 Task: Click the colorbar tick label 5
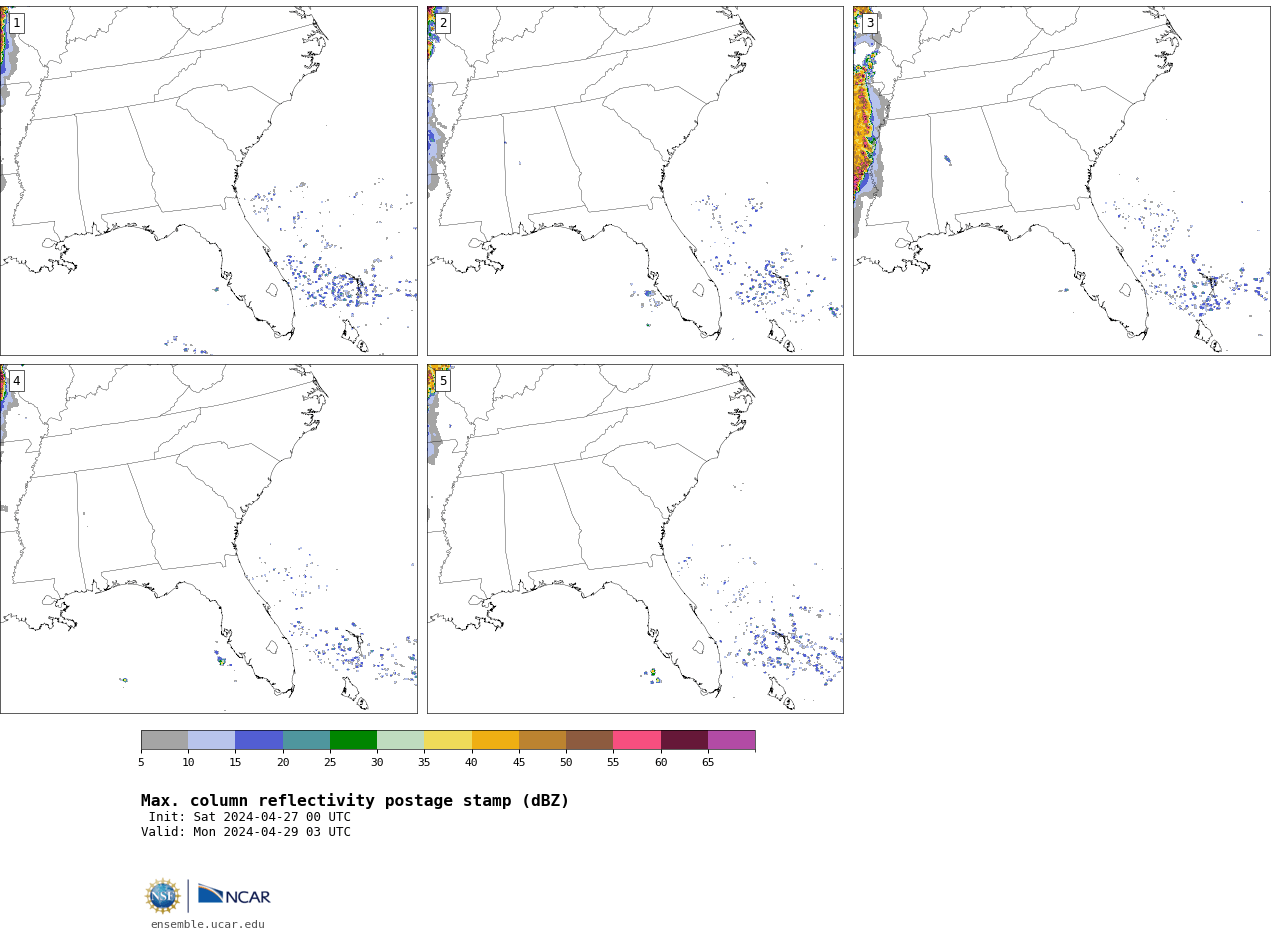click(x=141, y=763)
